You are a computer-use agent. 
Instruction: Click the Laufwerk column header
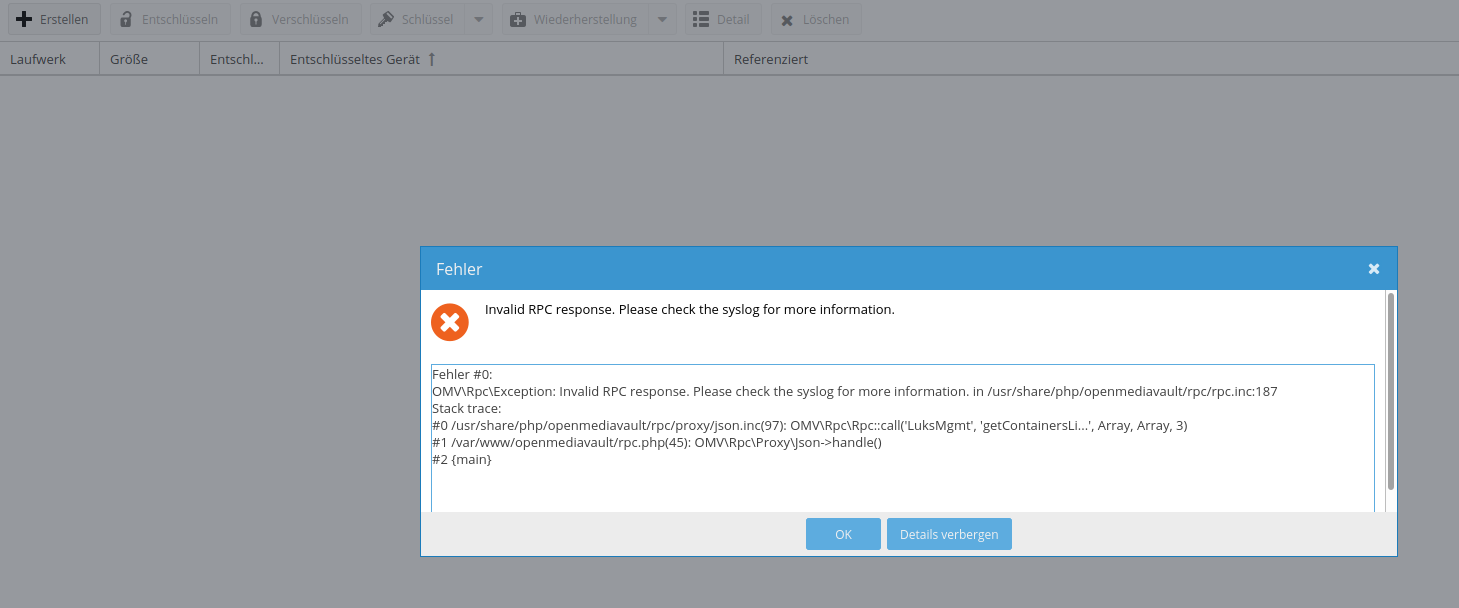click(38, 58)
